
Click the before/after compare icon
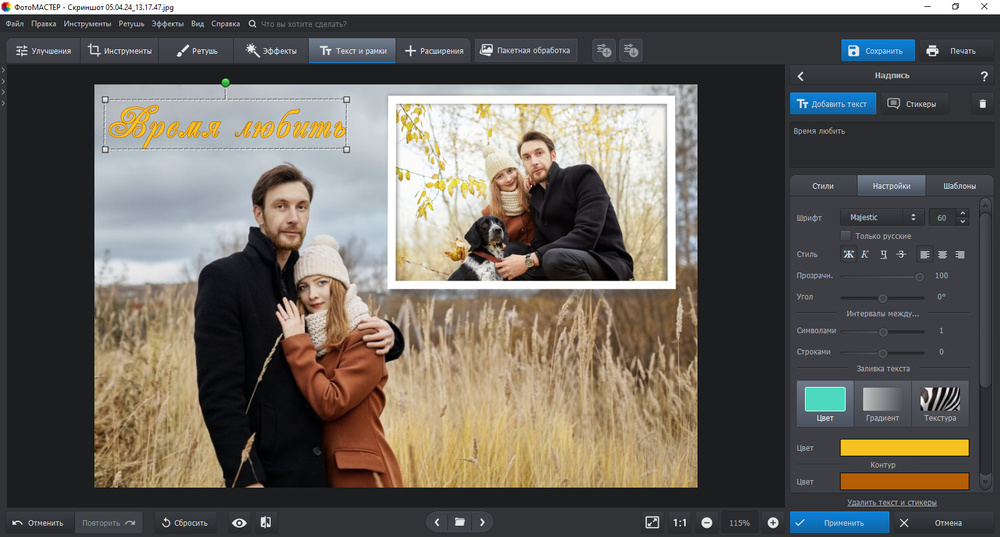pyautogui.click(x=266, y=522)
